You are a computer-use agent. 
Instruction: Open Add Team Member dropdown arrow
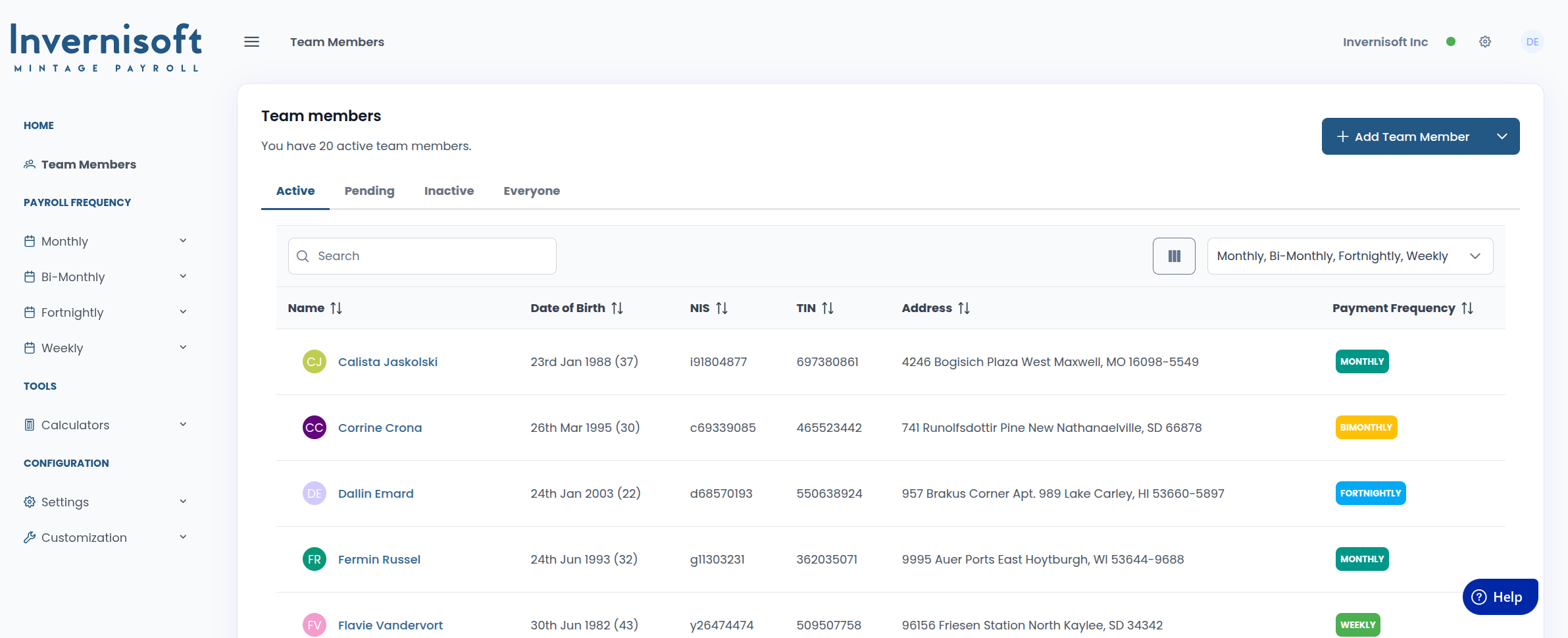click(1502, 136)
